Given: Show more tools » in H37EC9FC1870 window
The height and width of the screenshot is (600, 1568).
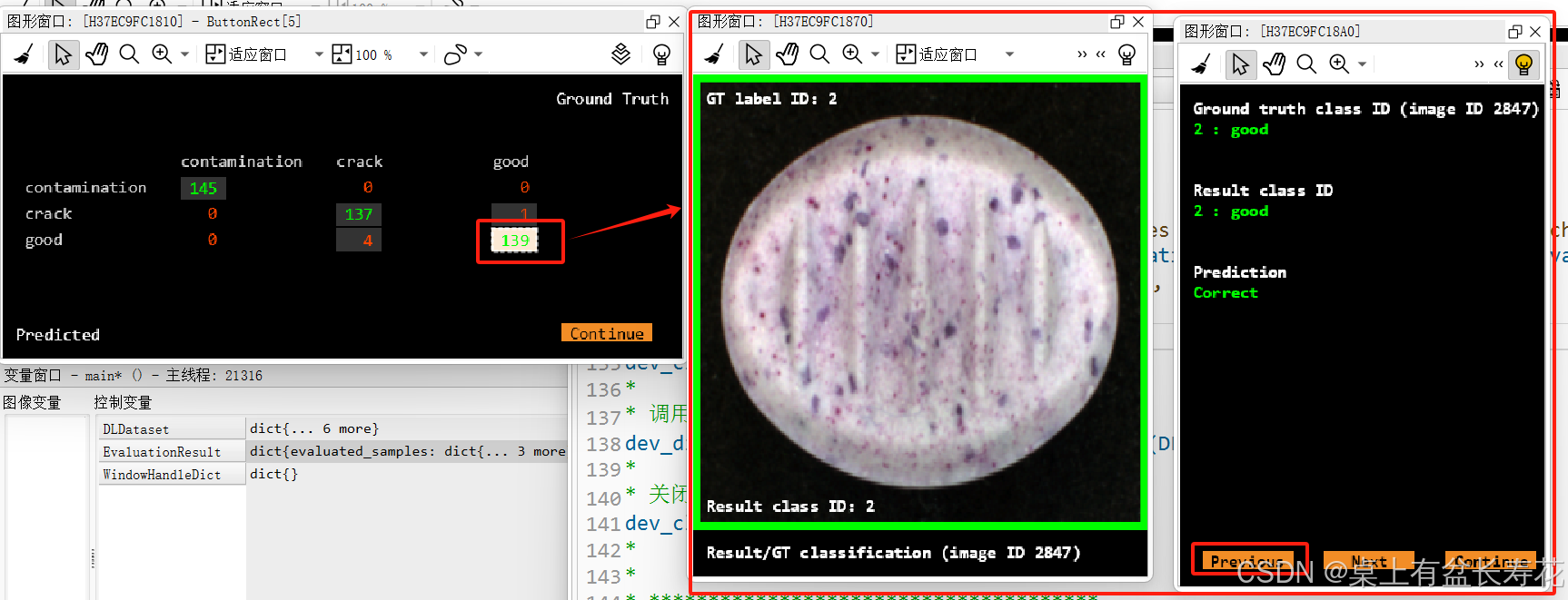Looking at the screenshot, I should click(x=1081, y=54).
